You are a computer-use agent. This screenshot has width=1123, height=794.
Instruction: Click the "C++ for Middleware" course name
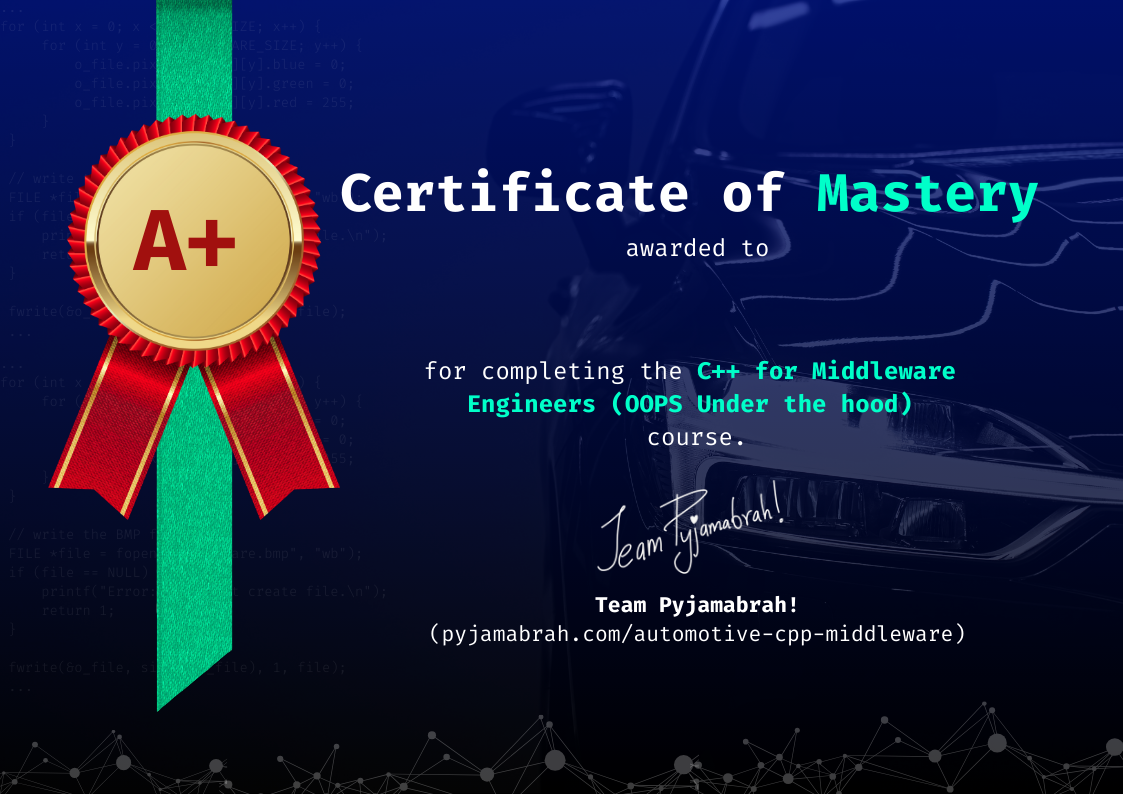click(x=825, y=371)
